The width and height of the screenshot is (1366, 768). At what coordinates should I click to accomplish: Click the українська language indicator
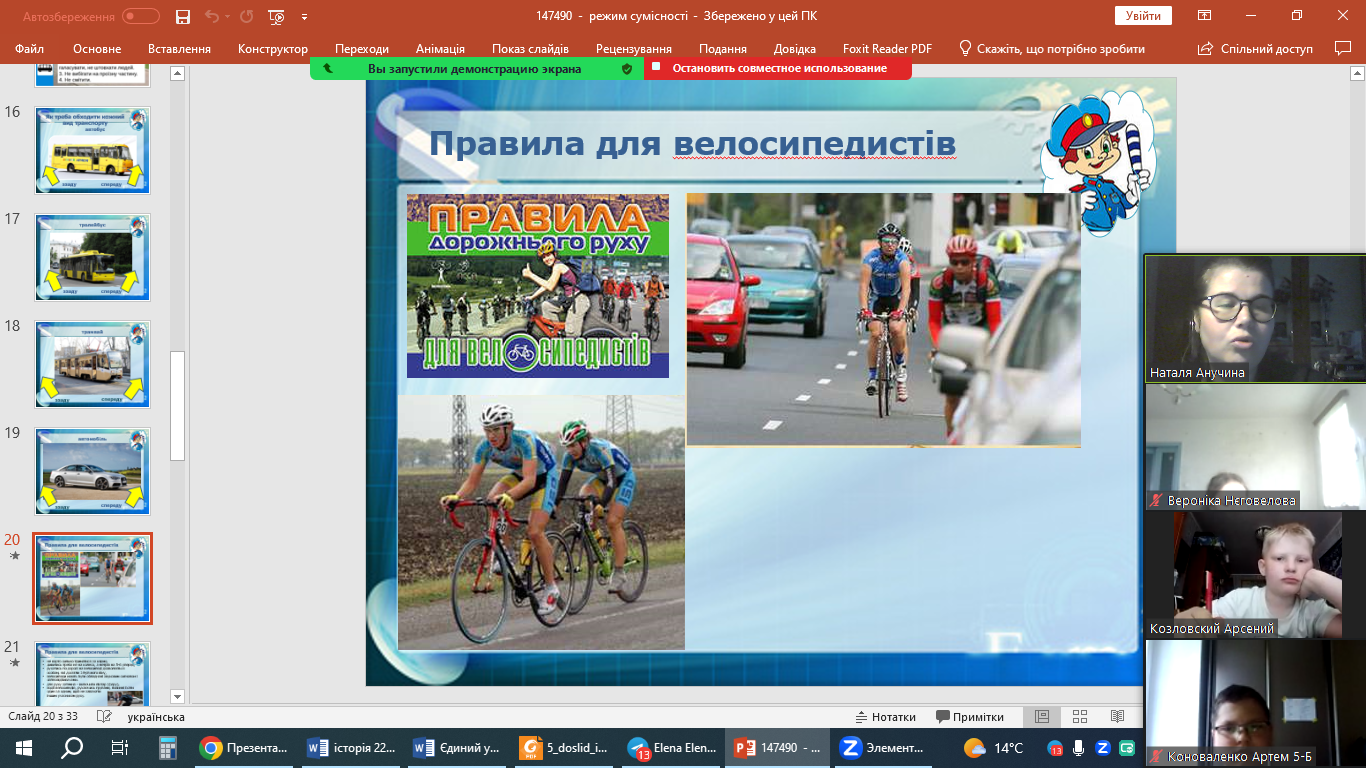point(156,717)
